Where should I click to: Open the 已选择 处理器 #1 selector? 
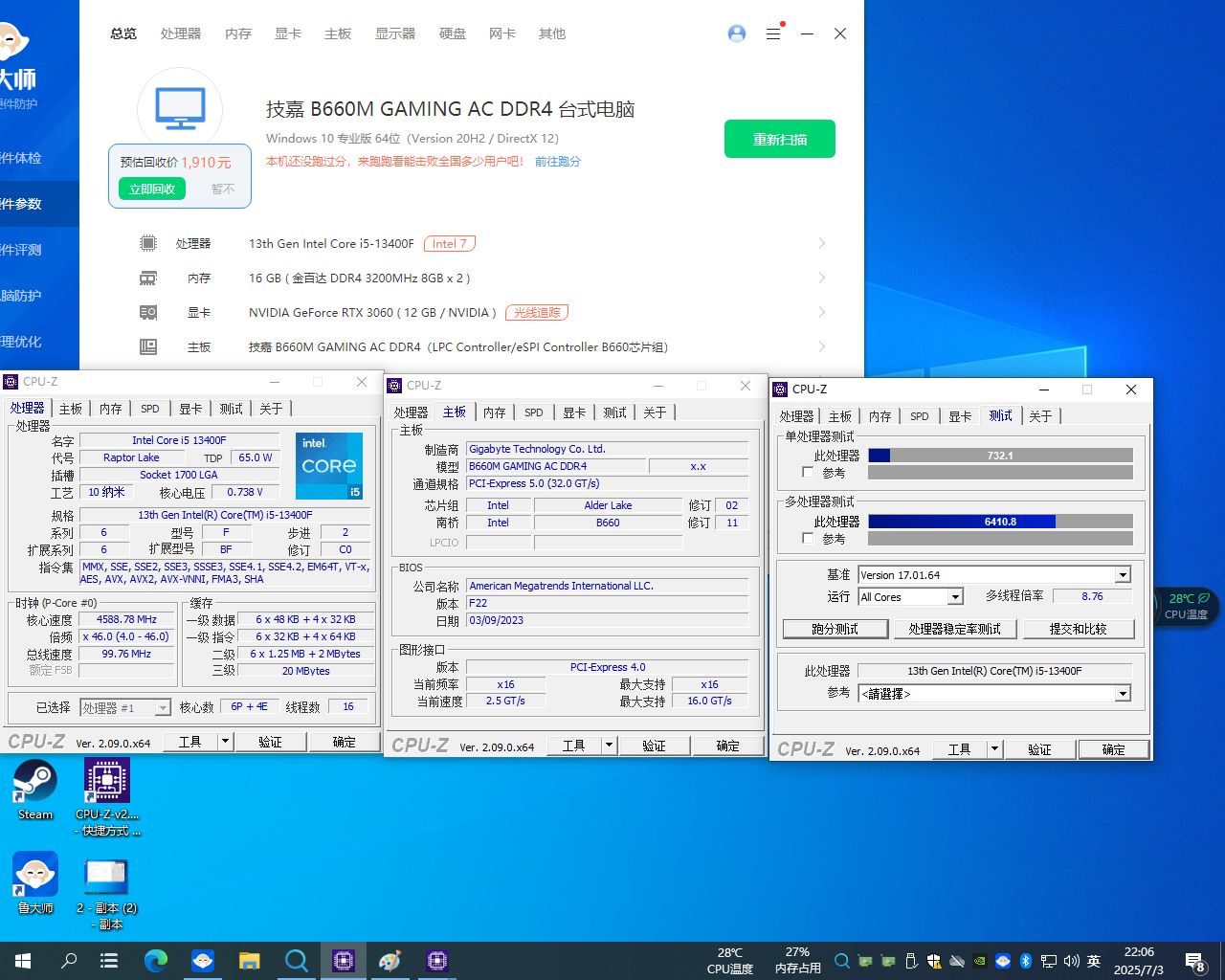tap(125, 706)
